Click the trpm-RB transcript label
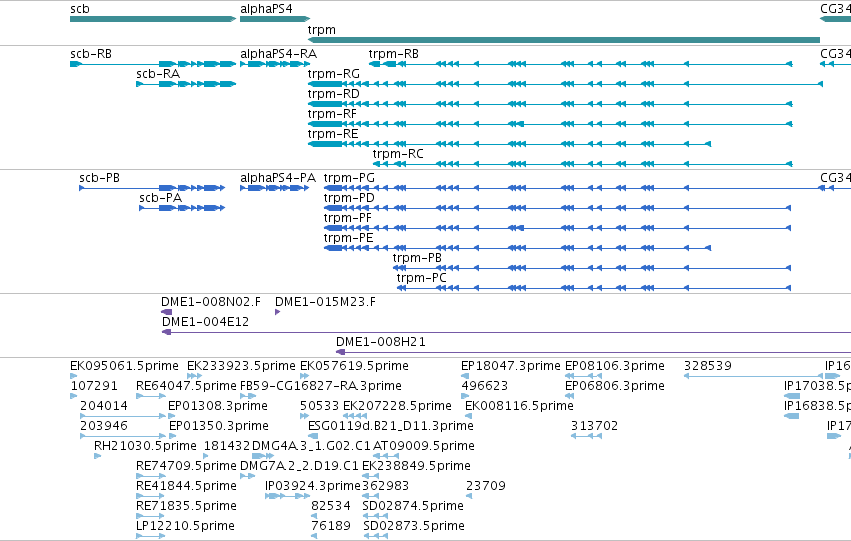Screen dimensions: 851x541 tap(393, 54)
